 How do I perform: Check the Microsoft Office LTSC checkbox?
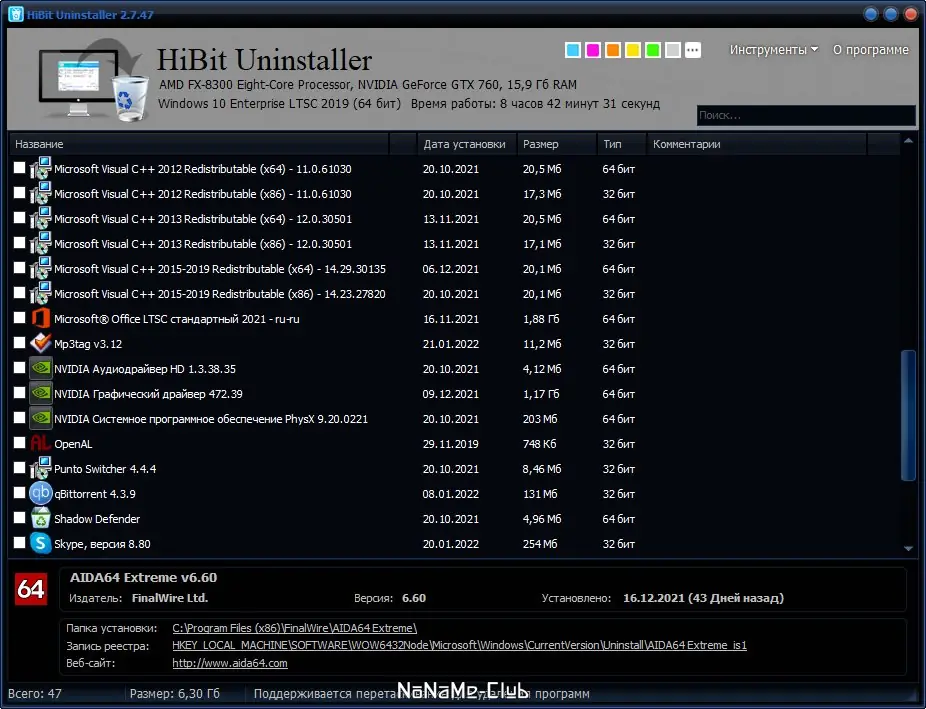[19, 318]
